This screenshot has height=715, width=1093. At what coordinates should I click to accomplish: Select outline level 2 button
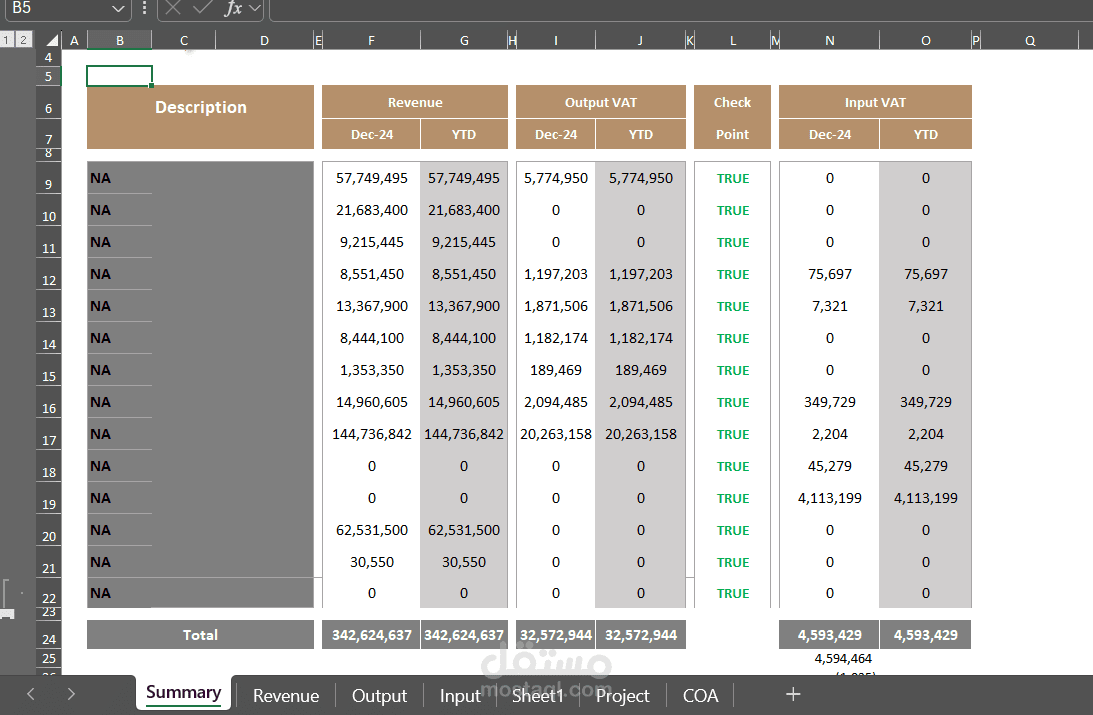pos(23,40)
